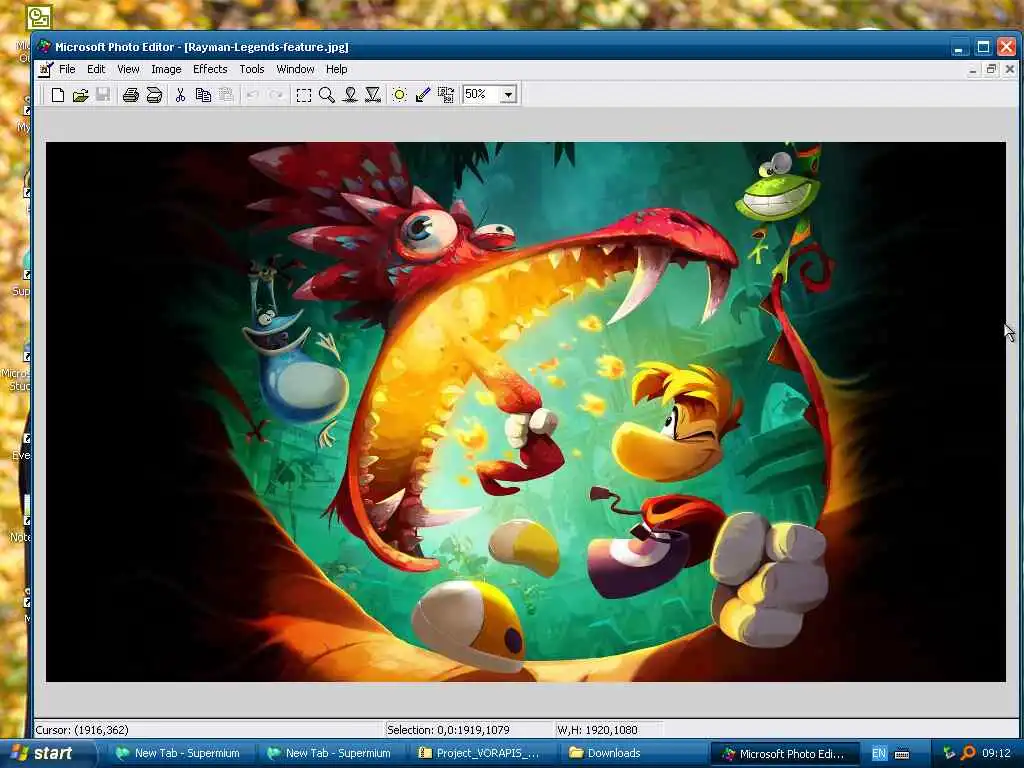Click the Undo arrow icon
Viewport: 1024px width, 768px height.
252,95
